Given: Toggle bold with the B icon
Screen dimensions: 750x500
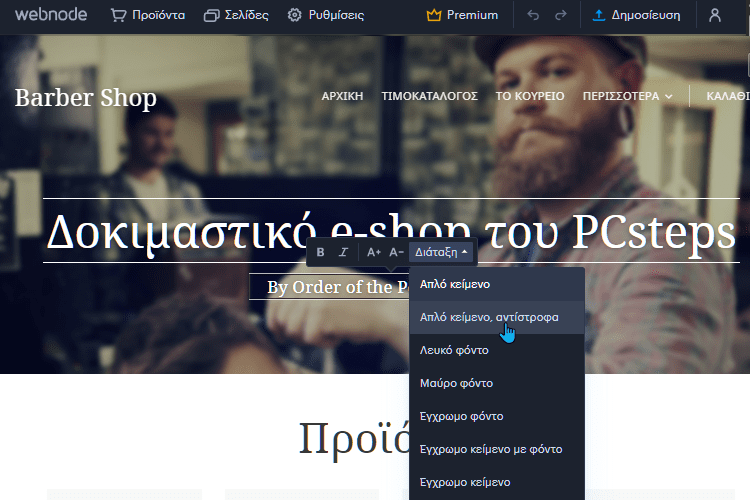Looking at the screenshot, I should [320, 252].
